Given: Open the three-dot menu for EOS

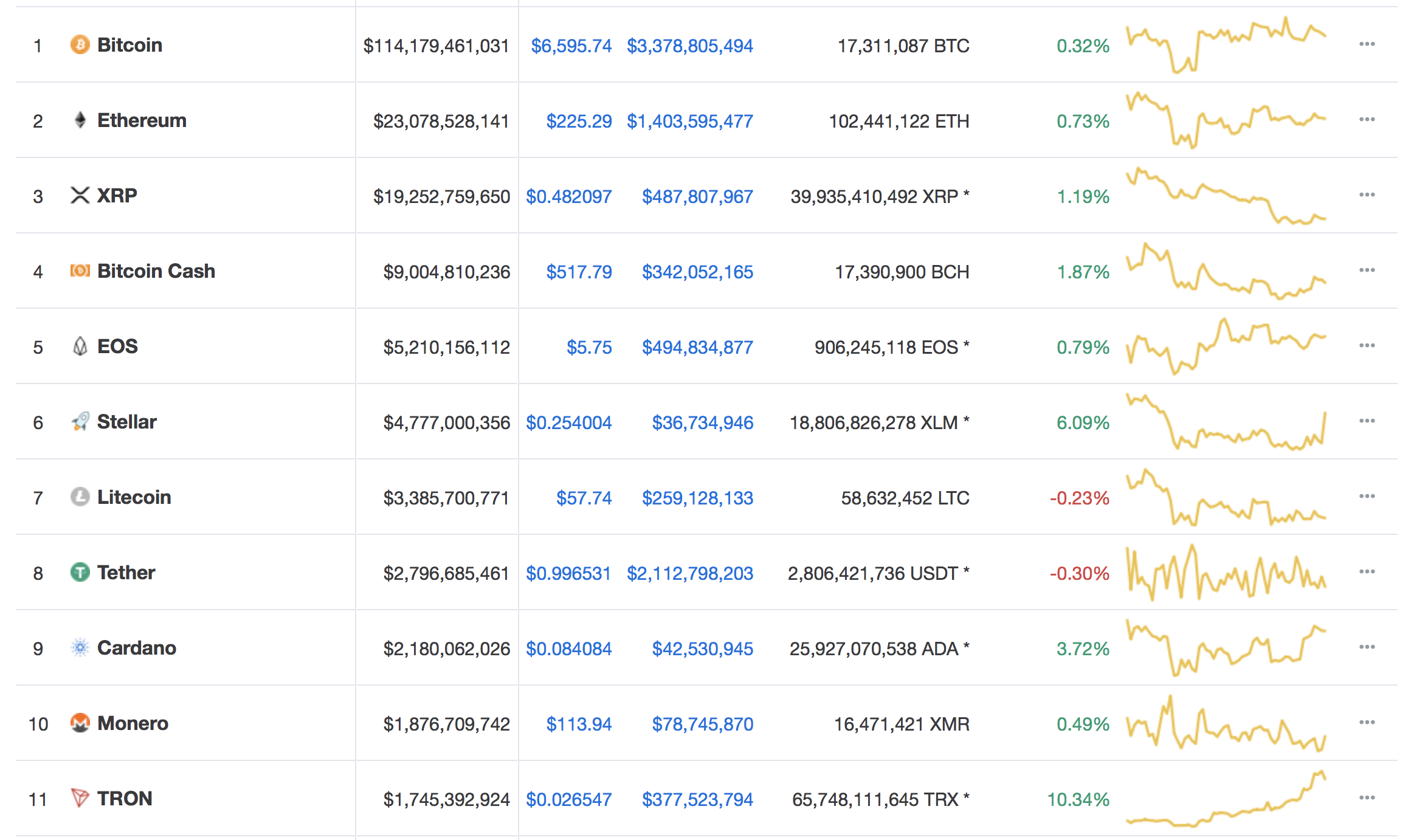Looking at the screenshot, I should [1367, 346].
